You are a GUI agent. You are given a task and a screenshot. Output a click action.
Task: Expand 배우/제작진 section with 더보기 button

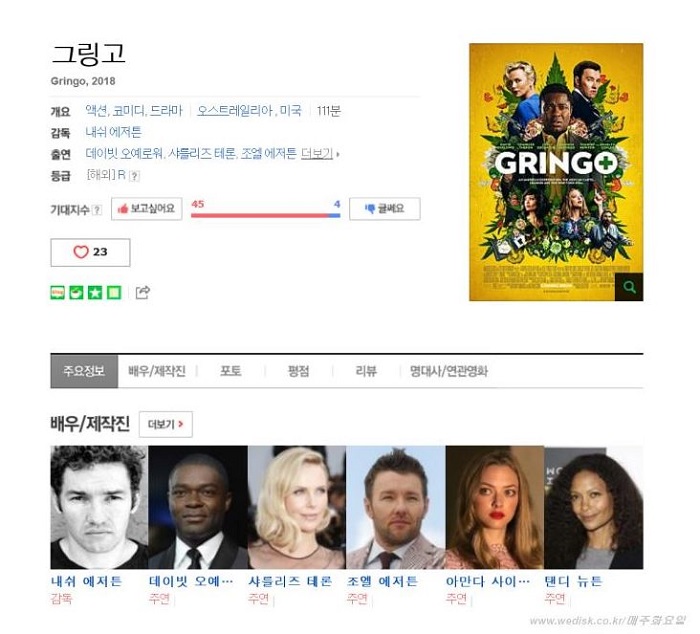166,424
